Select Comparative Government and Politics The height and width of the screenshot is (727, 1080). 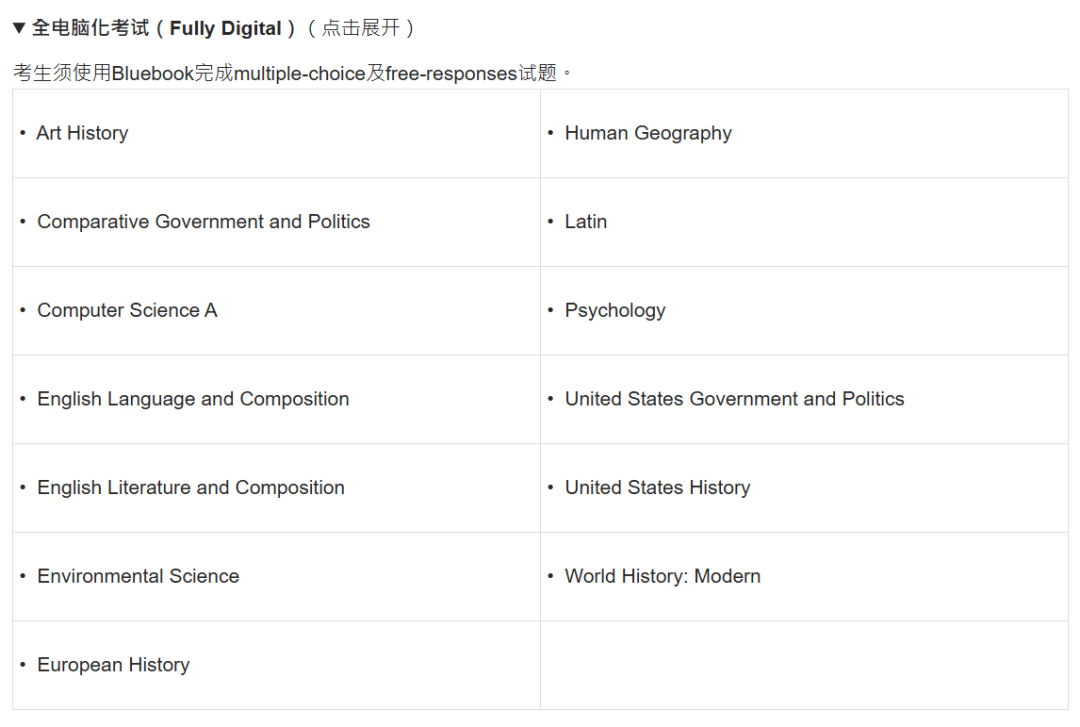point(203,222)
